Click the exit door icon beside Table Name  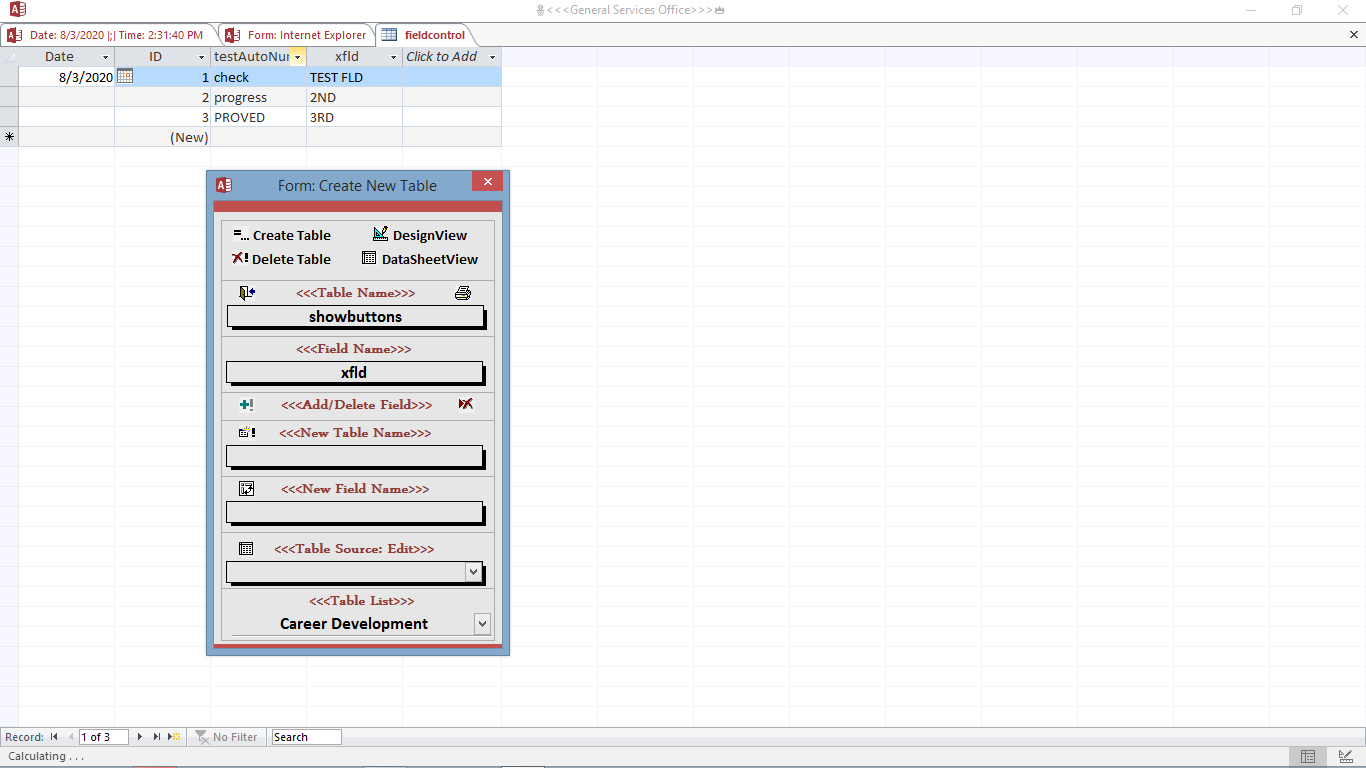pyautogui.click(x=247, y=293)
